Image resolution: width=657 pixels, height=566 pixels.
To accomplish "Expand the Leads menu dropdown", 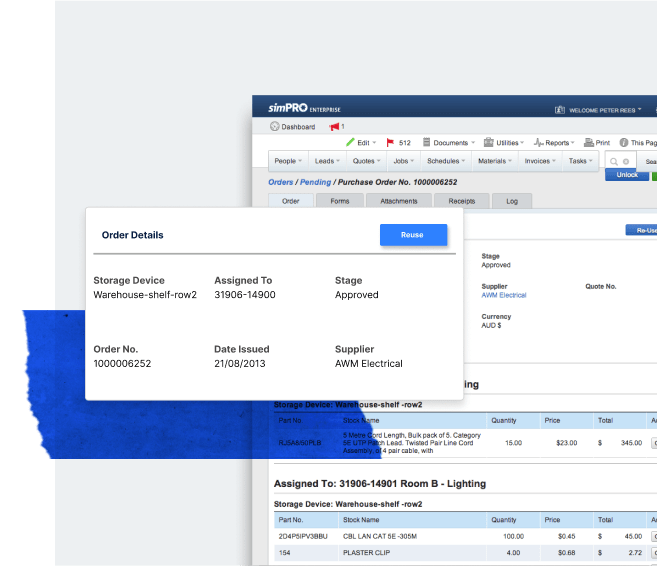I will click(x=327, y=161).
